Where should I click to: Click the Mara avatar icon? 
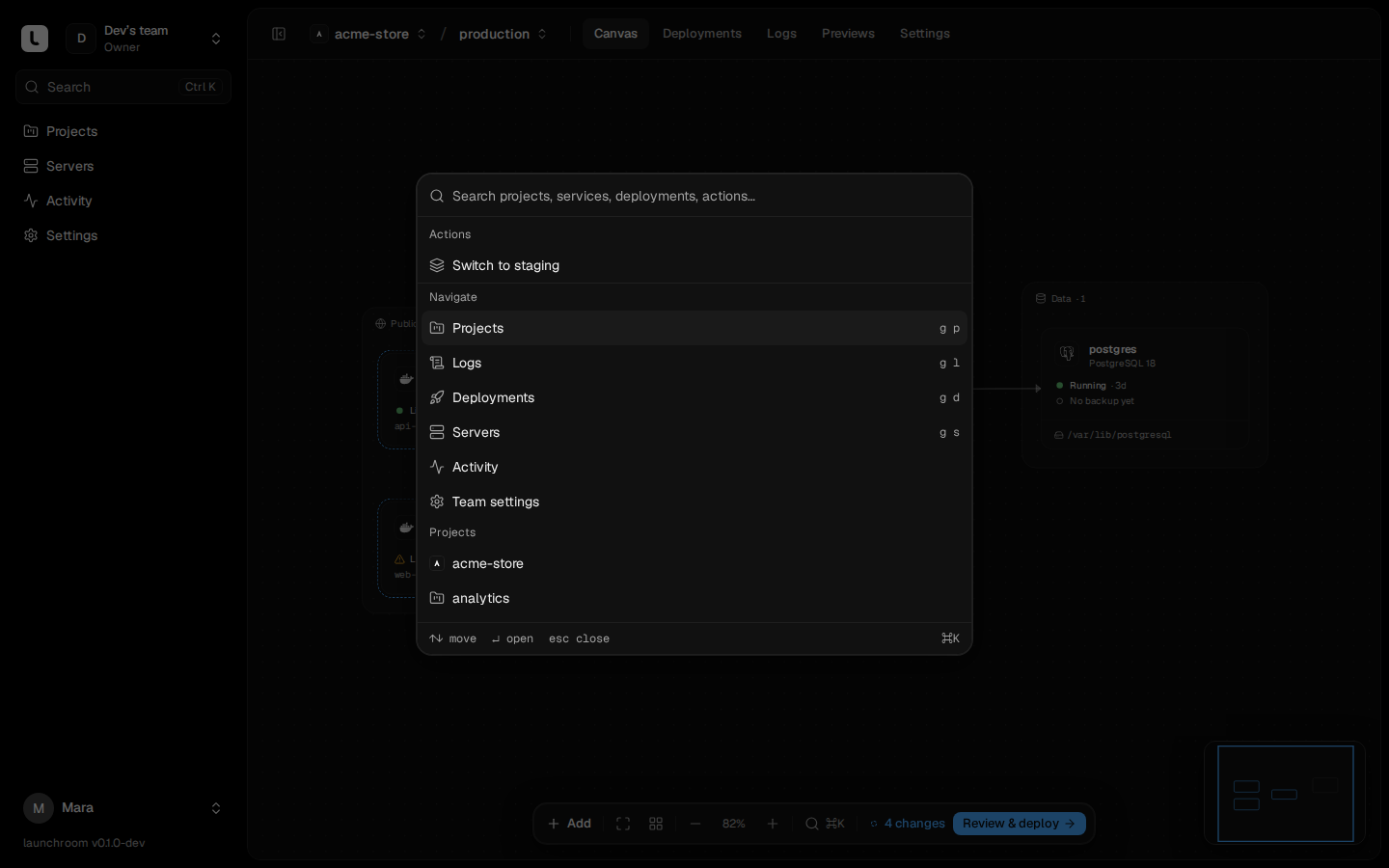click(39, 808)
